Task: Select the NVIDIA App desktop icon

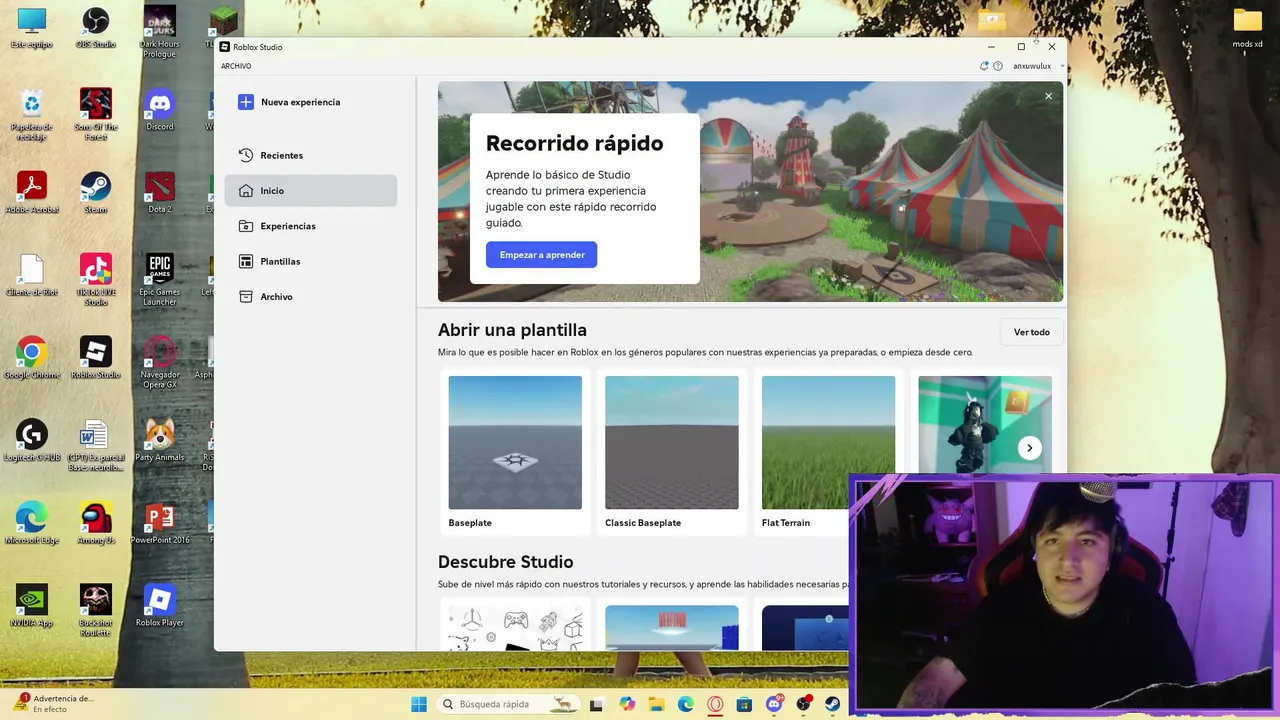Action: click(x=32, y=606)
